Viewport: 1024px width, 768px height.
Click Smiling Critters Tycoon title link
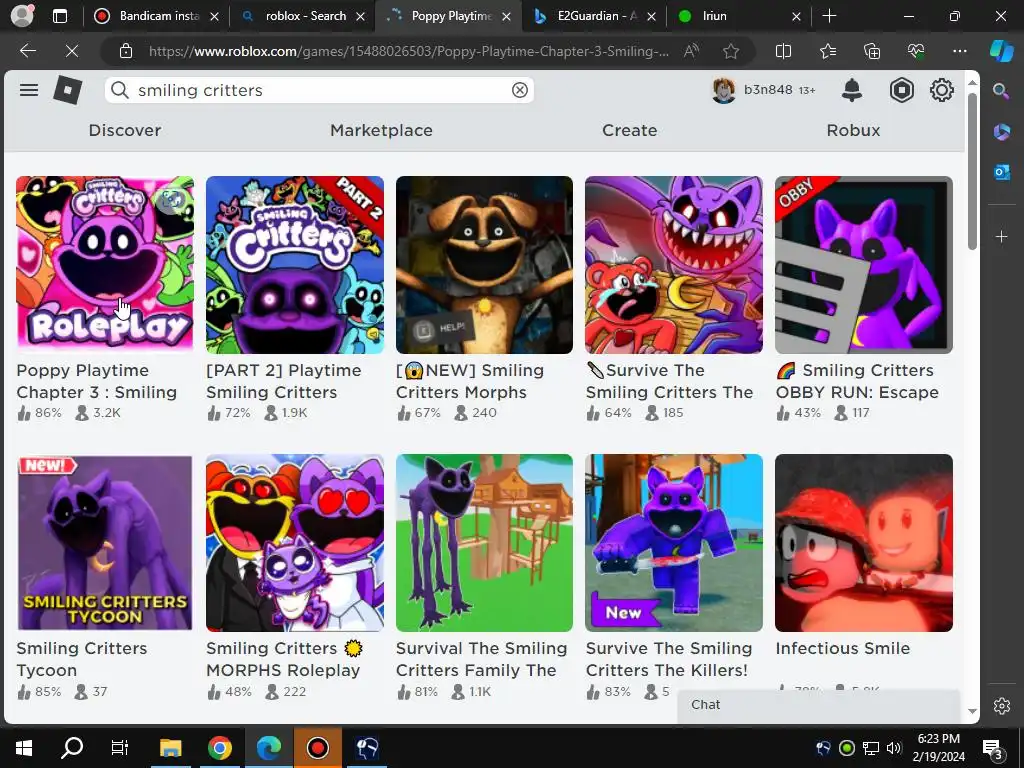(82, 659)
